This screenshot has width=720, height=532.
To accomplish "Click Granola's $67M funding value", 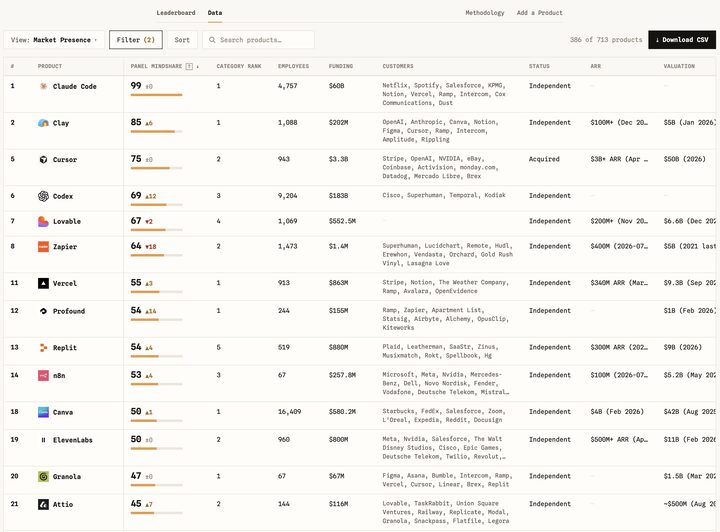I will 337,476.
